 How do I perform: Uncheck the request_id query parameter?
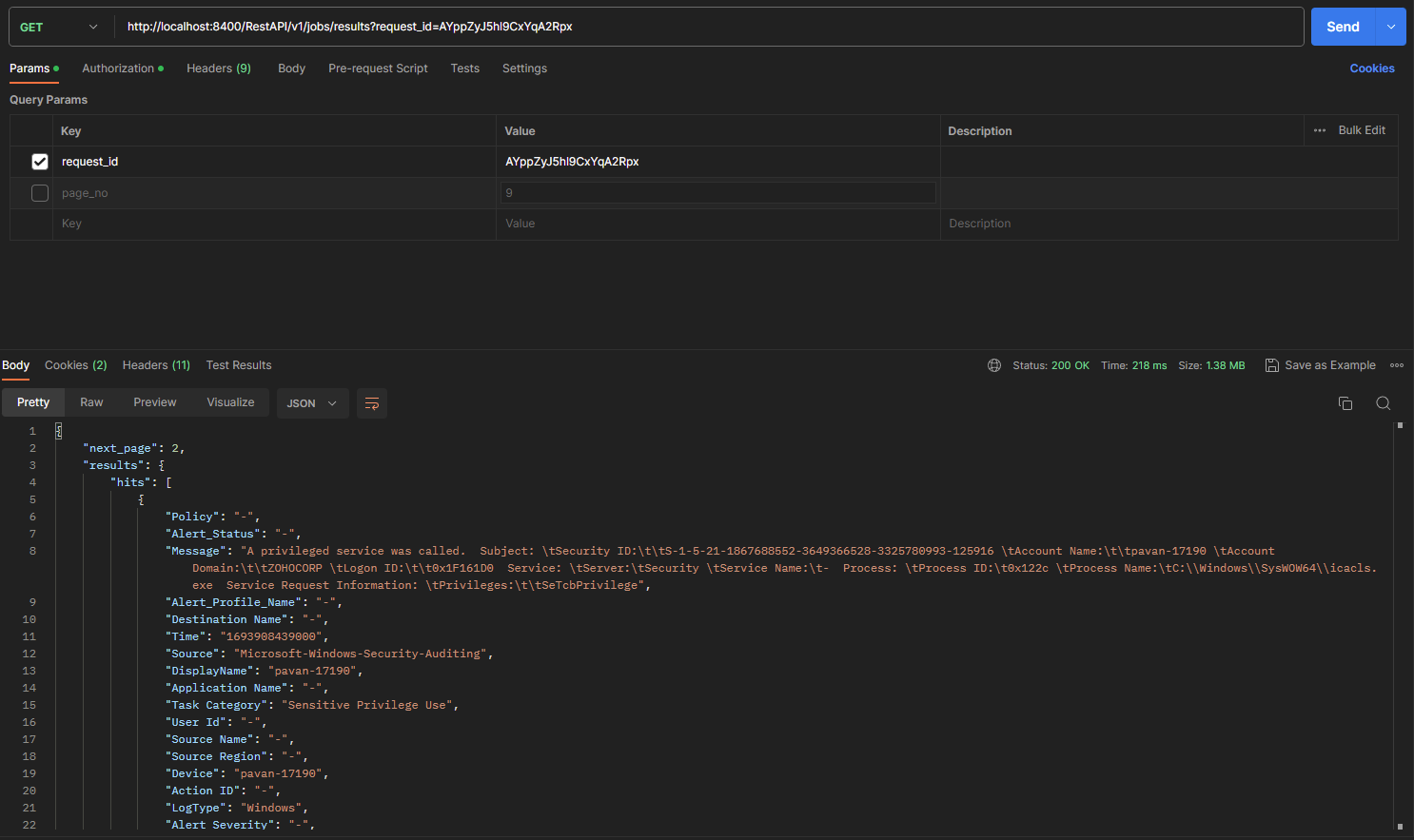click(x=39, y=162)
